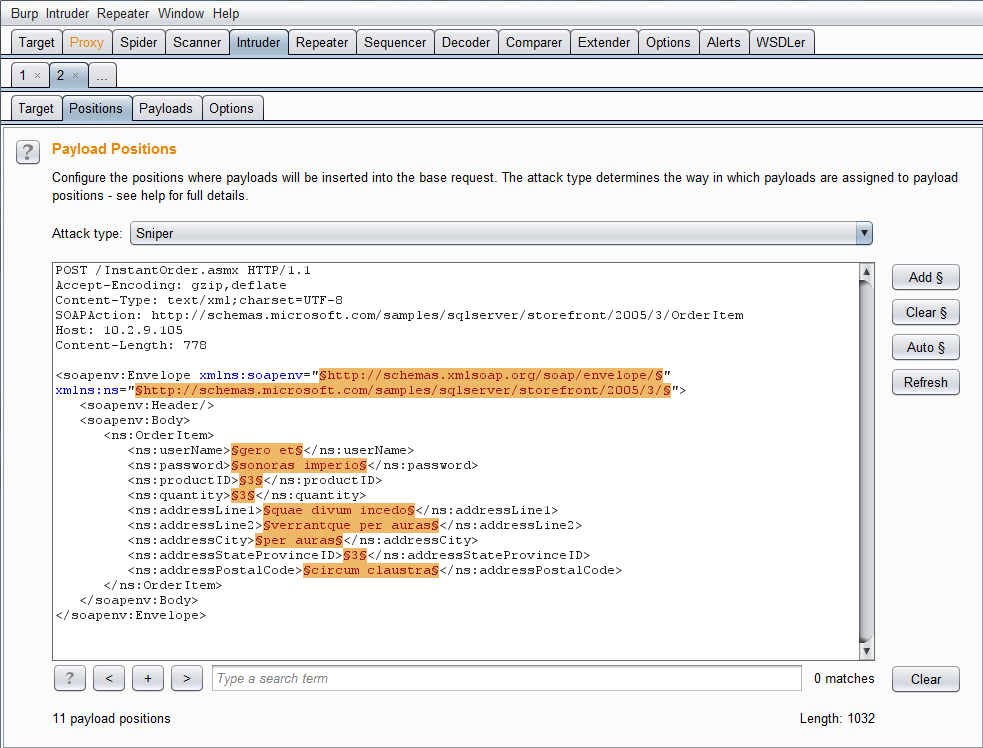Switch to the WSDLer tab
The image size is (983, 748).
point(781,43)
